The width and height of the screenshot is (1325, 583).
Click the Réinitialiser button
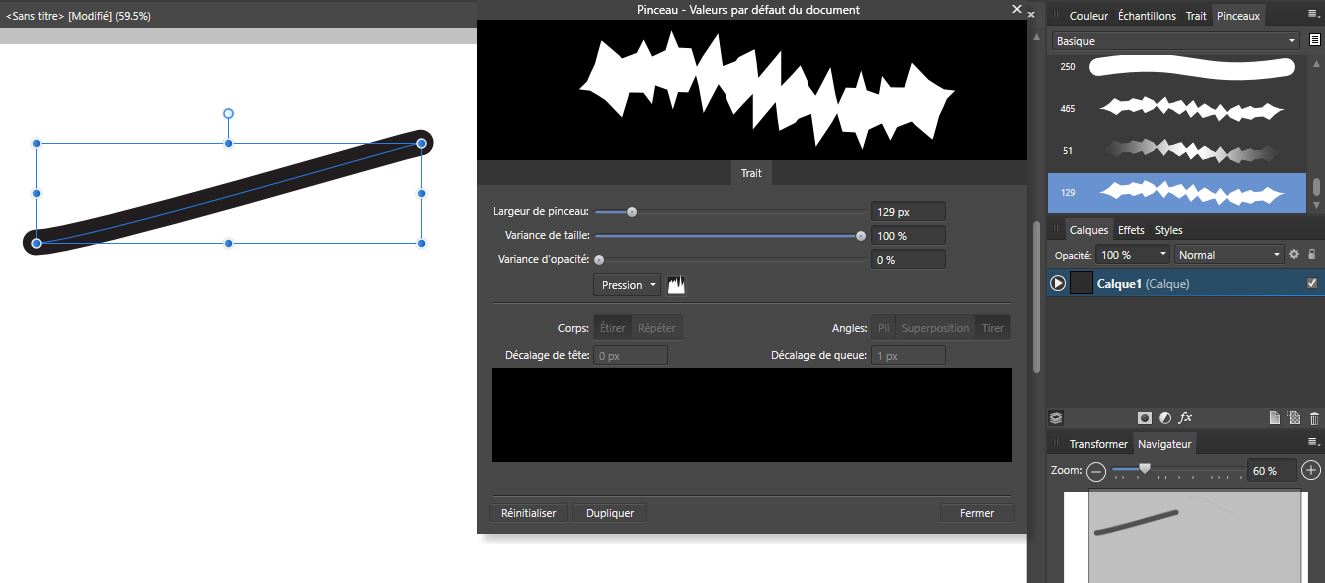529,513
